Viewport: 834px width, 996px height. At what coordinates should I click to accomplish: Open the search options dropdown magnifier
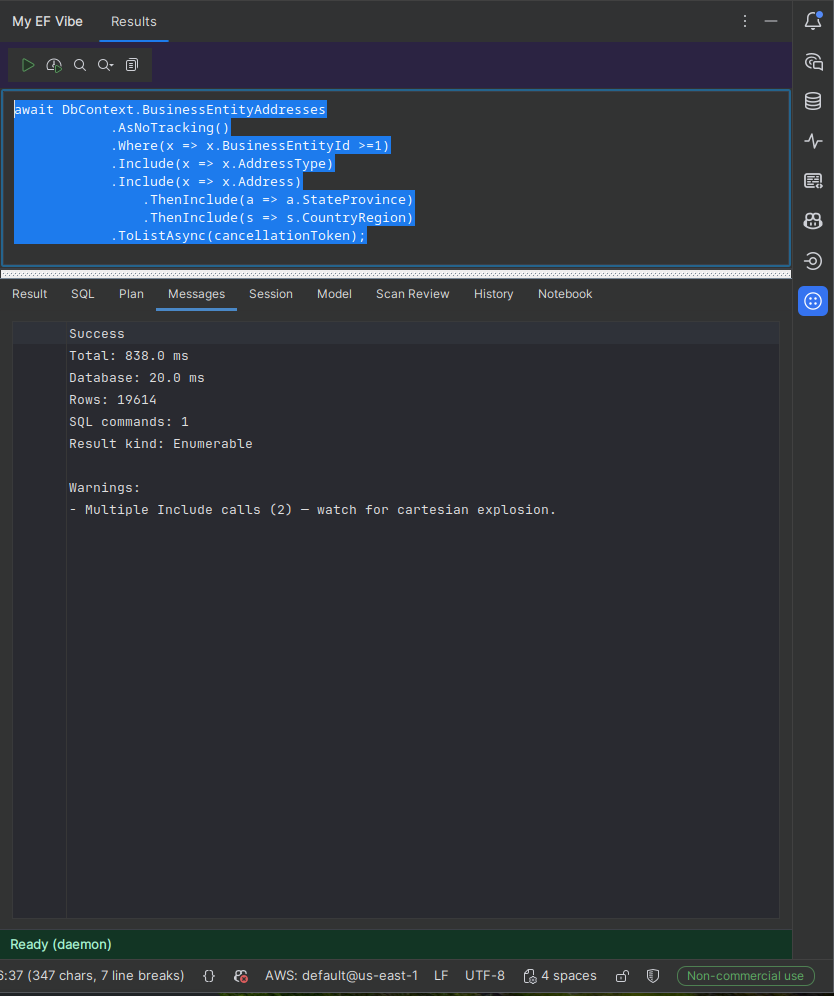pos(105,65)
